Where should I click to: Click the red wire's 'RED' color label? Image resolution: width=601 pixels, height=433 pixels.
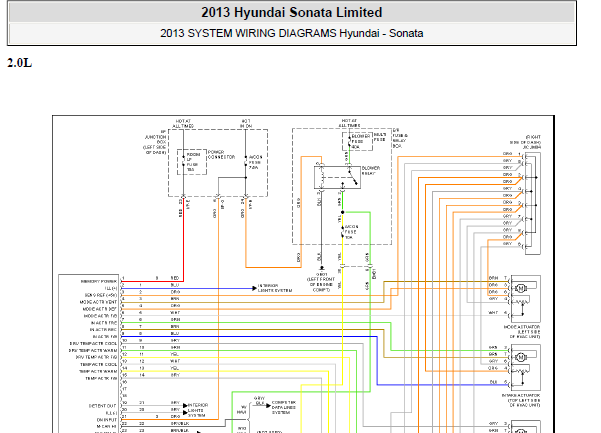[175, 278]
